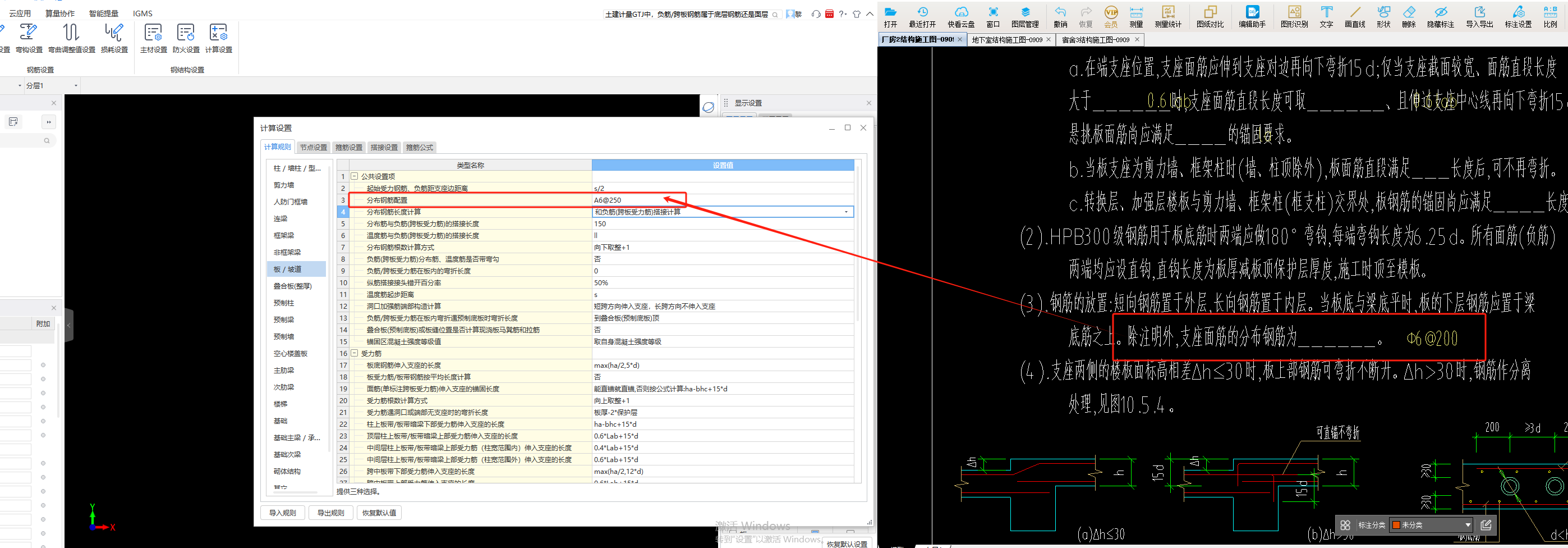Click 计算设置 ribbon icon
The height and width of the screenshot is (548, 1568).
point(219,38)
